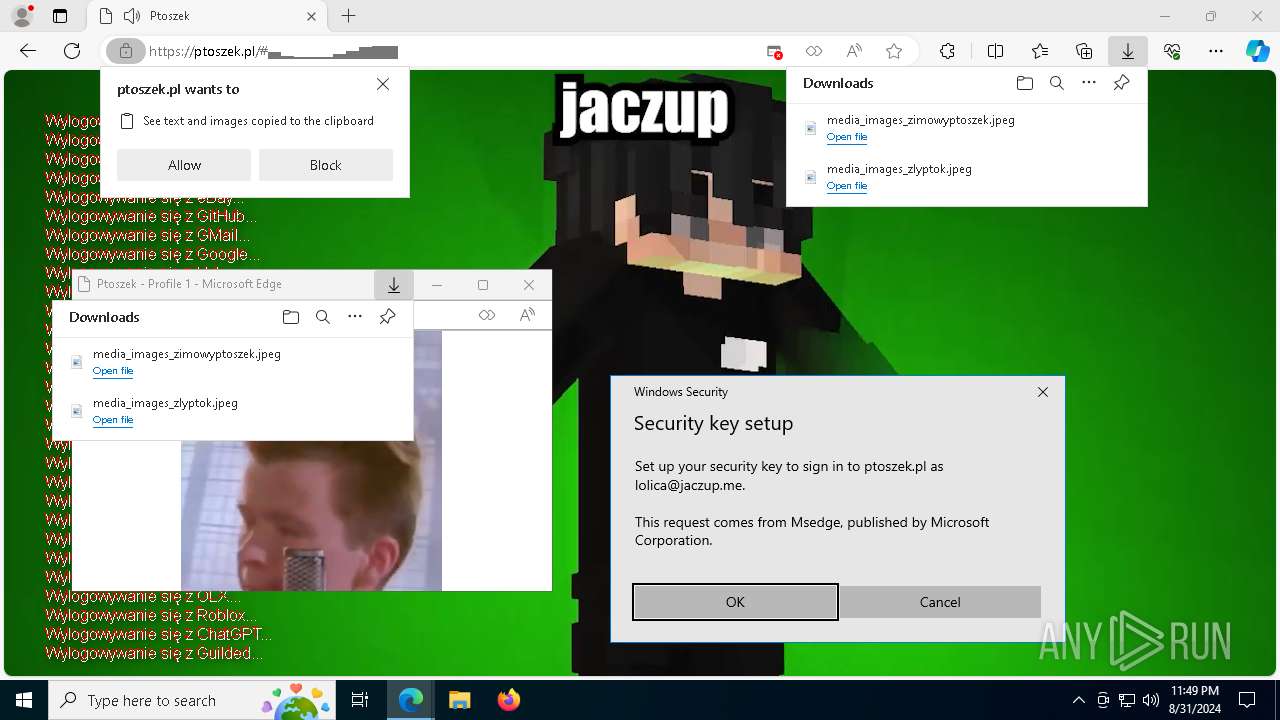Search downloads in popup Downloads panel
Screen dimensions: 1280x720
322,317
